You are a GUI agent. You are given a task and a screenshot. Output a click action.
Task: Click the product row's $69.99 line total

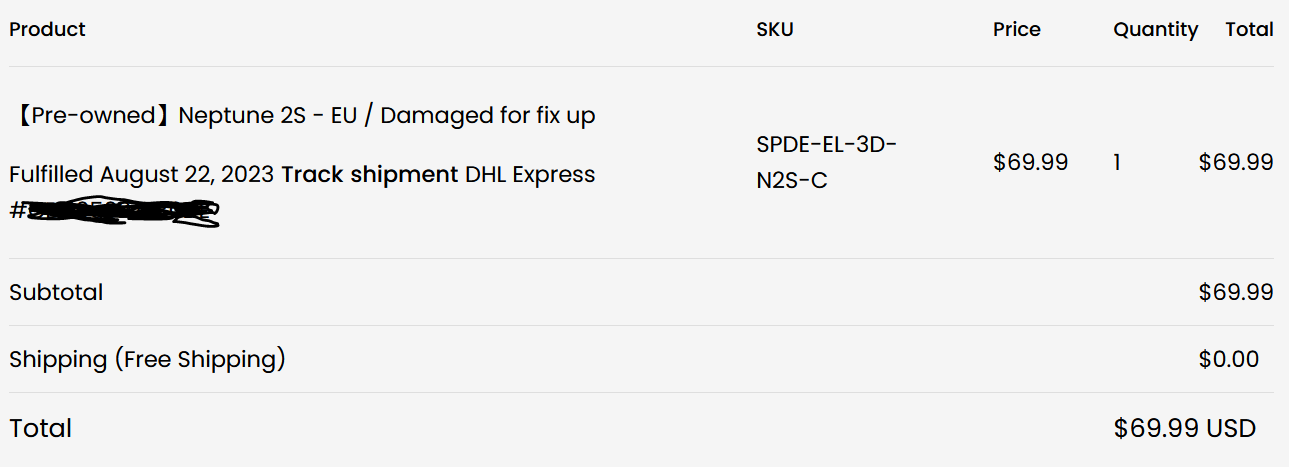1235,162
